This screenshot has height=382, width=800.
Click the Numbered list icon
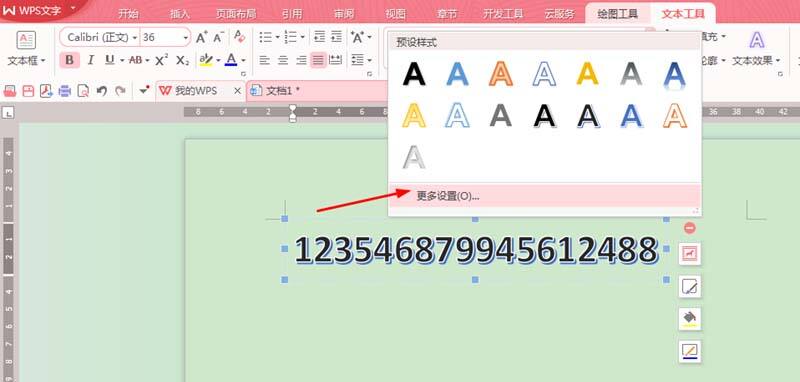290,37
